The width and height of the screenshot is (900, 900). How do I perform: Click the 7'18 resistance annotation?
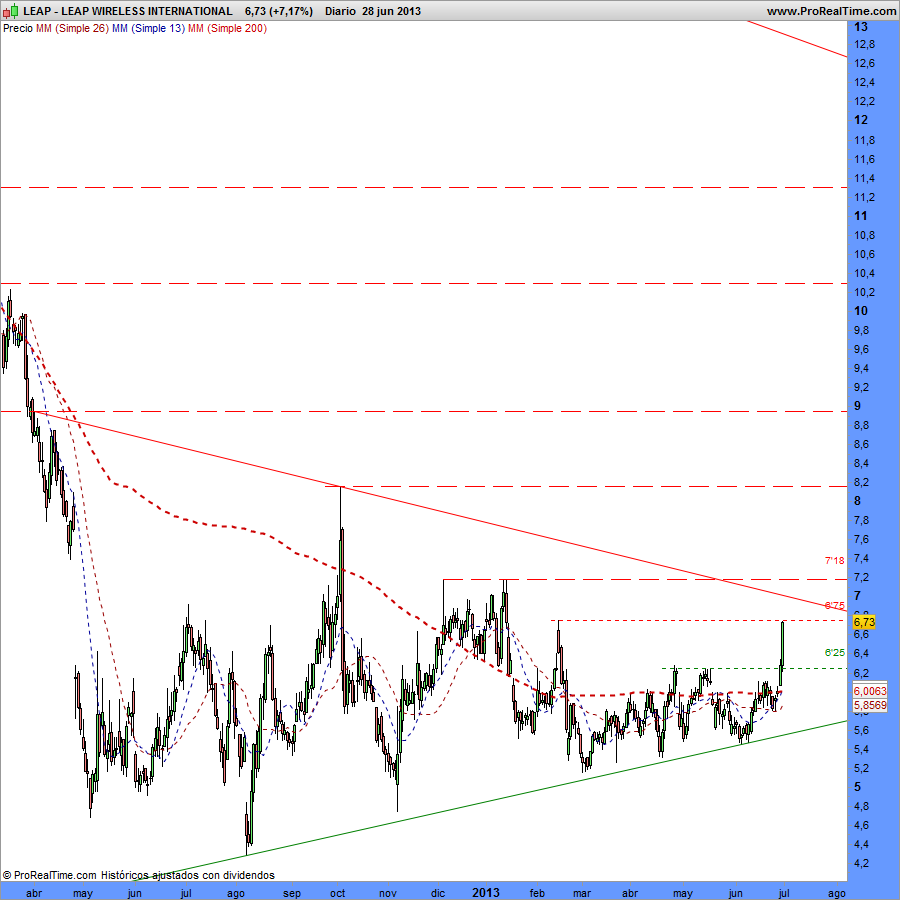point(835,561)
